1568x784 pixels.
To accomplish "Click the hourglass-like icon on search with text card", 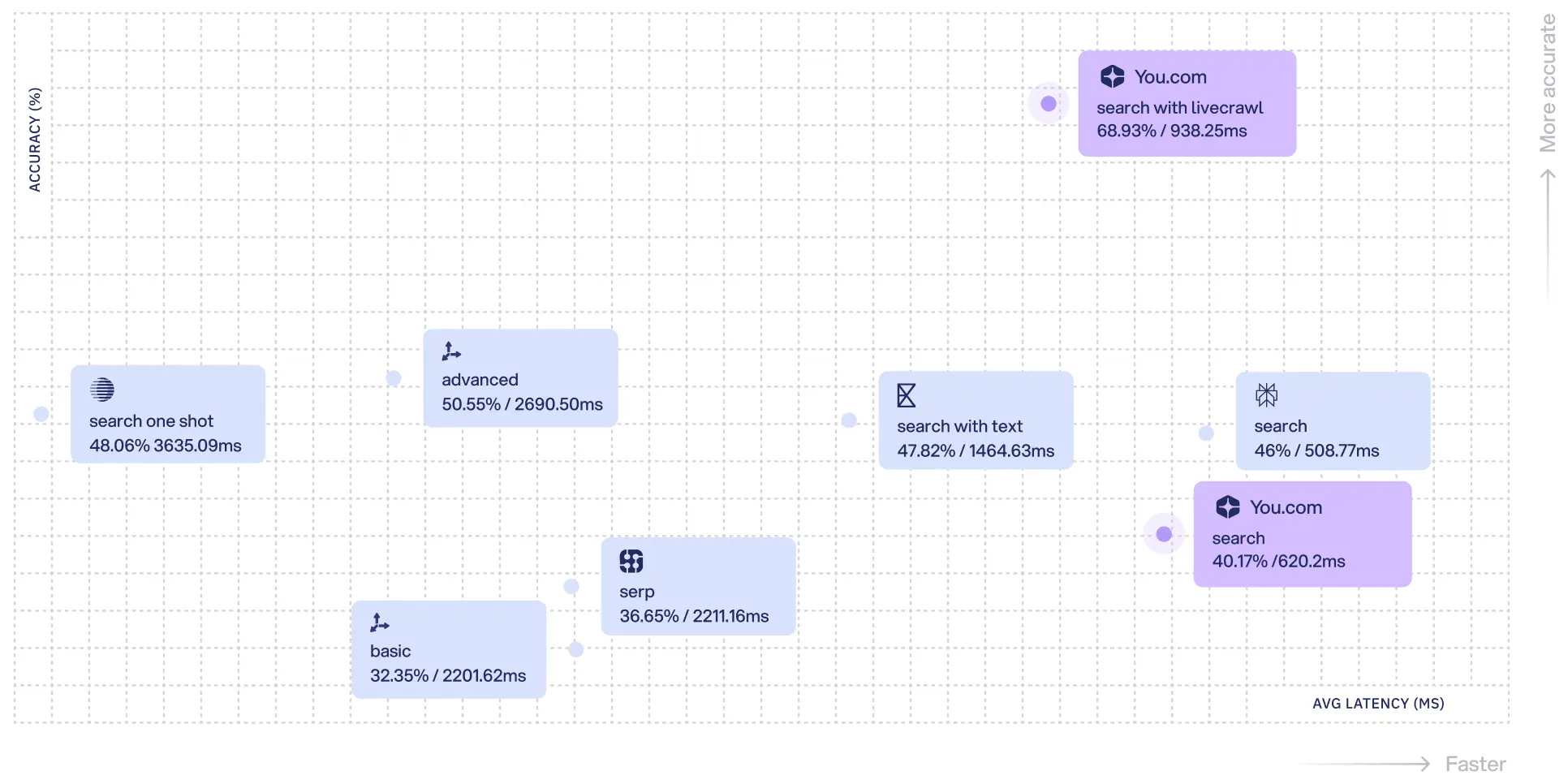I will (x=907, y=395).
